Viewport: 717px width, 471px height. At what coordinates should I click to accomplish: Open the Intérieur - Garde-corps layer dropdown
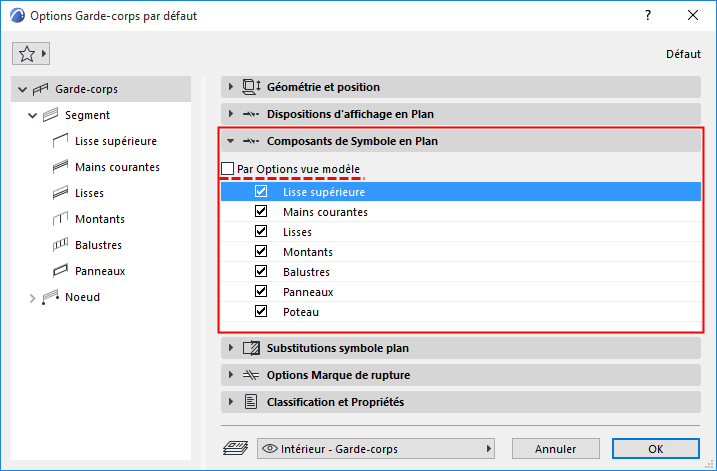pyautogui.click(x=379, y=449)
